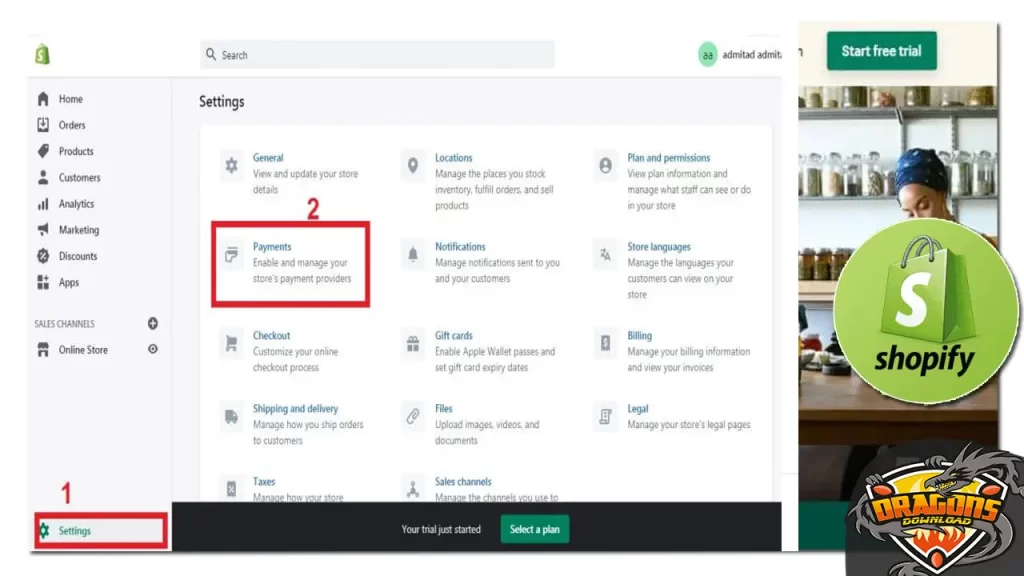Click the Checkout cart icon
Screen dimensions: 1024x576
coord(232,344)
